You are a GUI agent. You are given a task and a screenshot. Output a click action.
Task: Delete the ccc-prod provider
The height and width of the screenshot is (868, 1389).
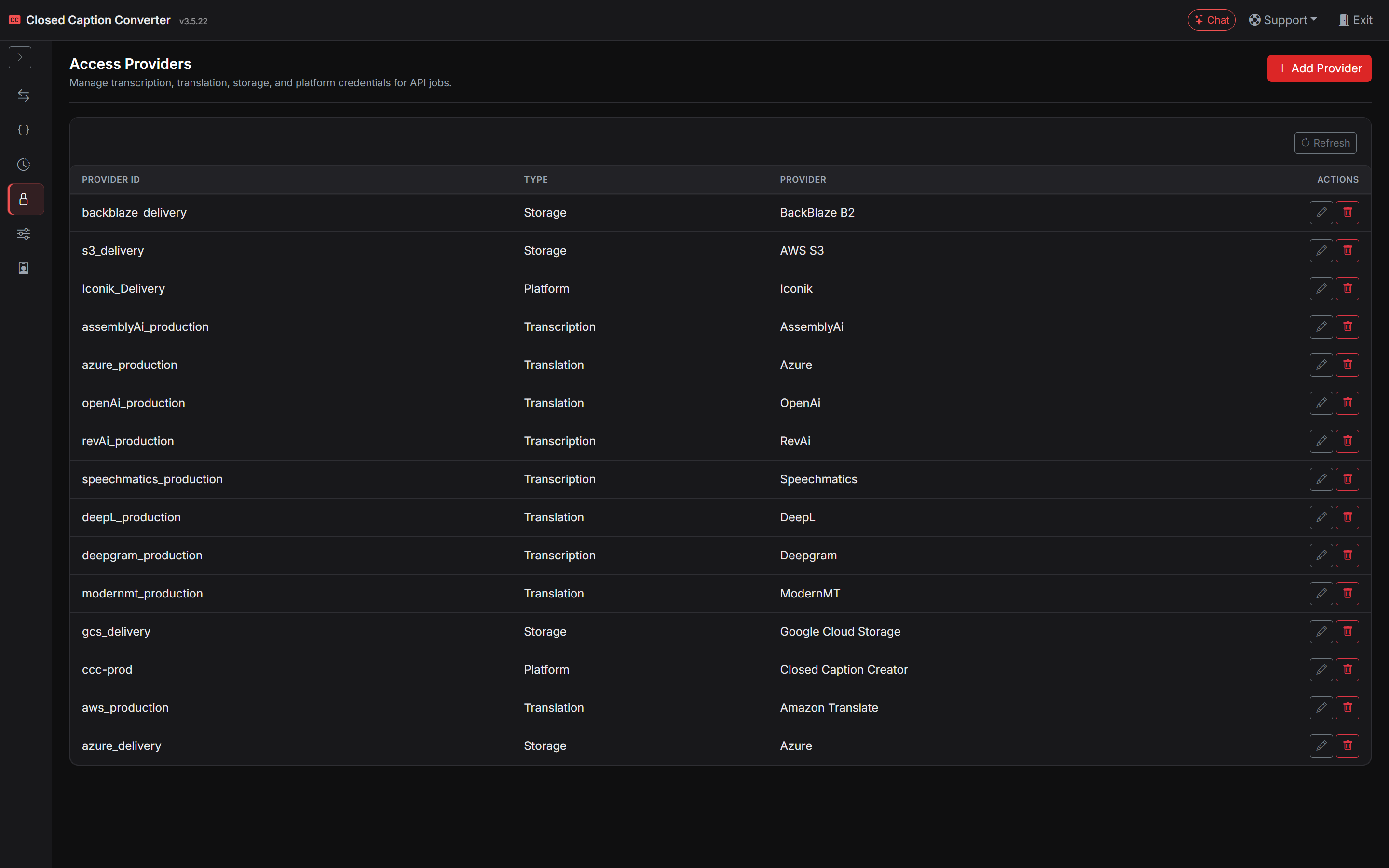click(x=1347, y=670)
